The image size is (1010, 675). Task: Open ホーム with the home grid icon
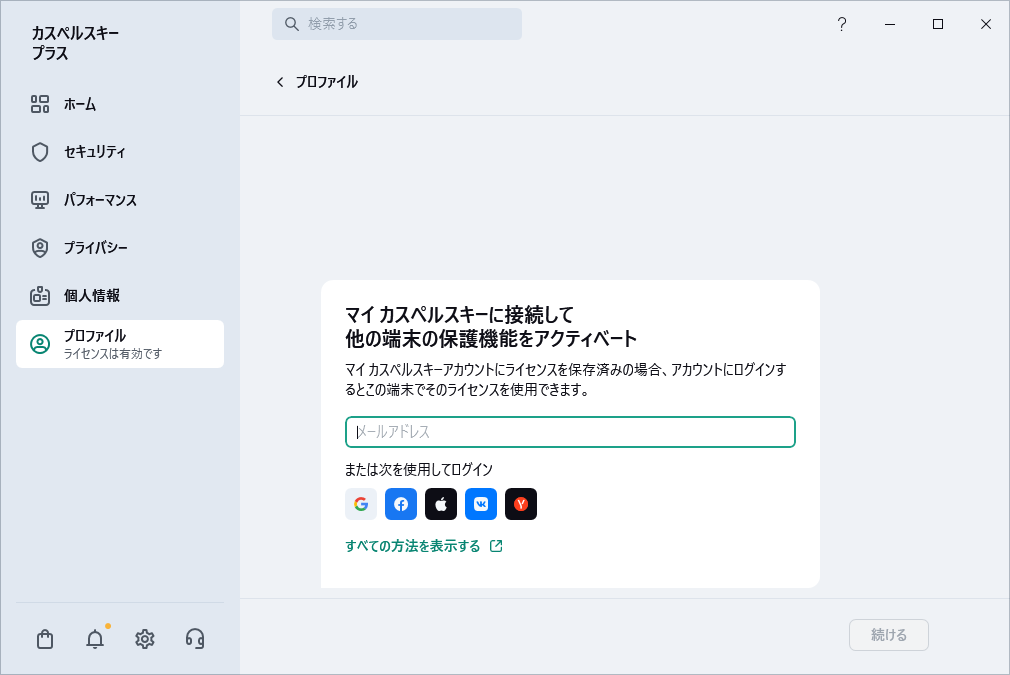pos(40,104)
